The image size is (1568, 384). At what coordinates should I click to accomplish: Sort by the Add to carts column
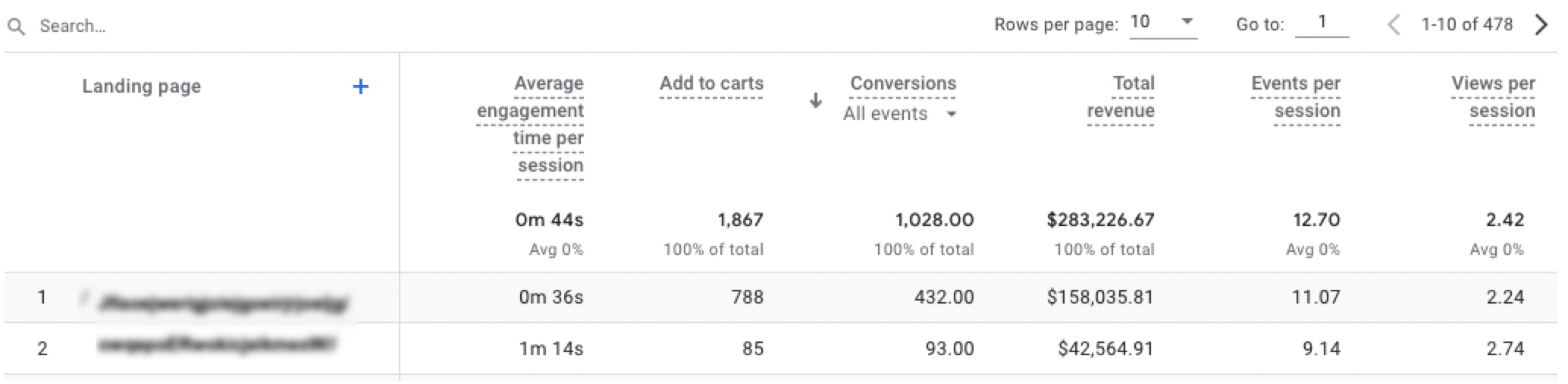click(711, 83)
